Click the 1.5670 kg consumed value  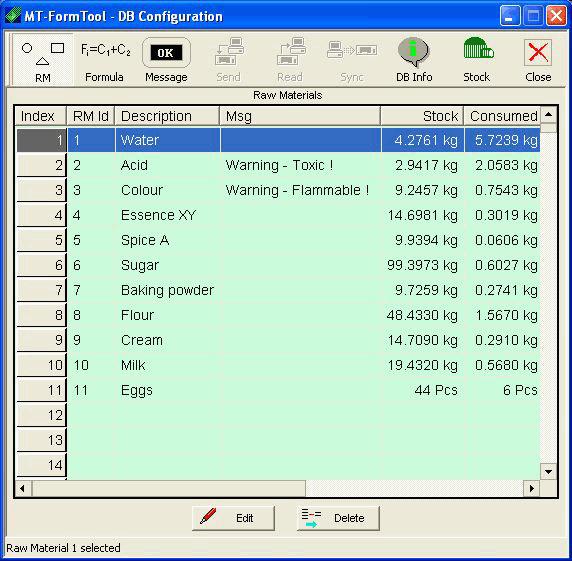coord(506,315)
